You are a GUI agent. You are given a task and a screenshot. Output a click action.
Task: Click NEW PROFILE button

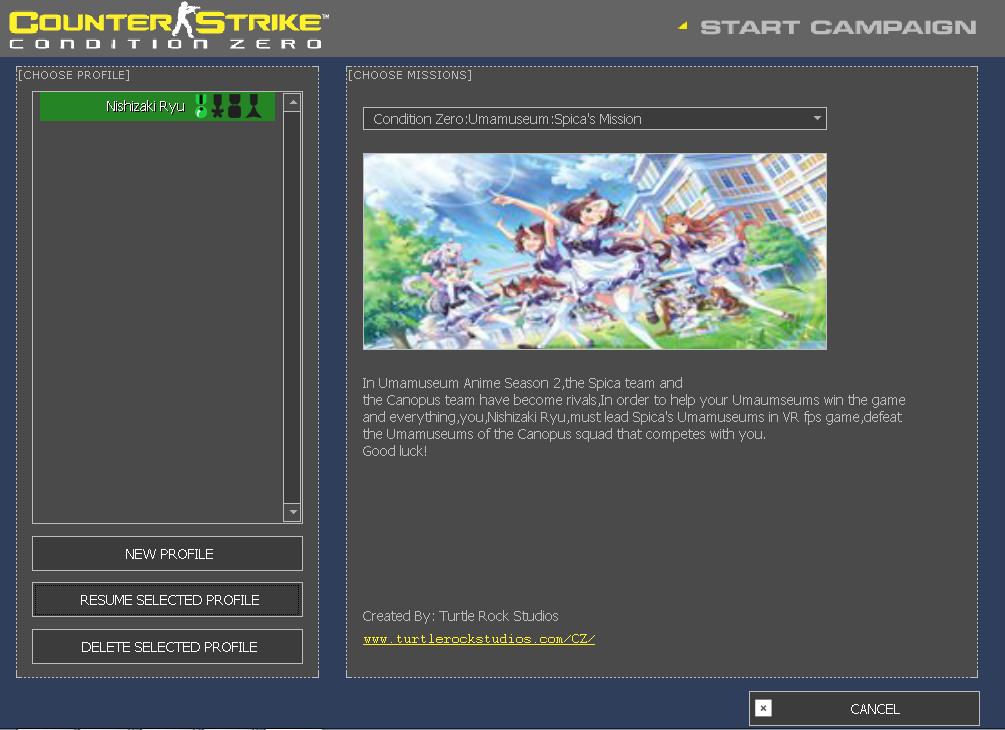[167, 554]
